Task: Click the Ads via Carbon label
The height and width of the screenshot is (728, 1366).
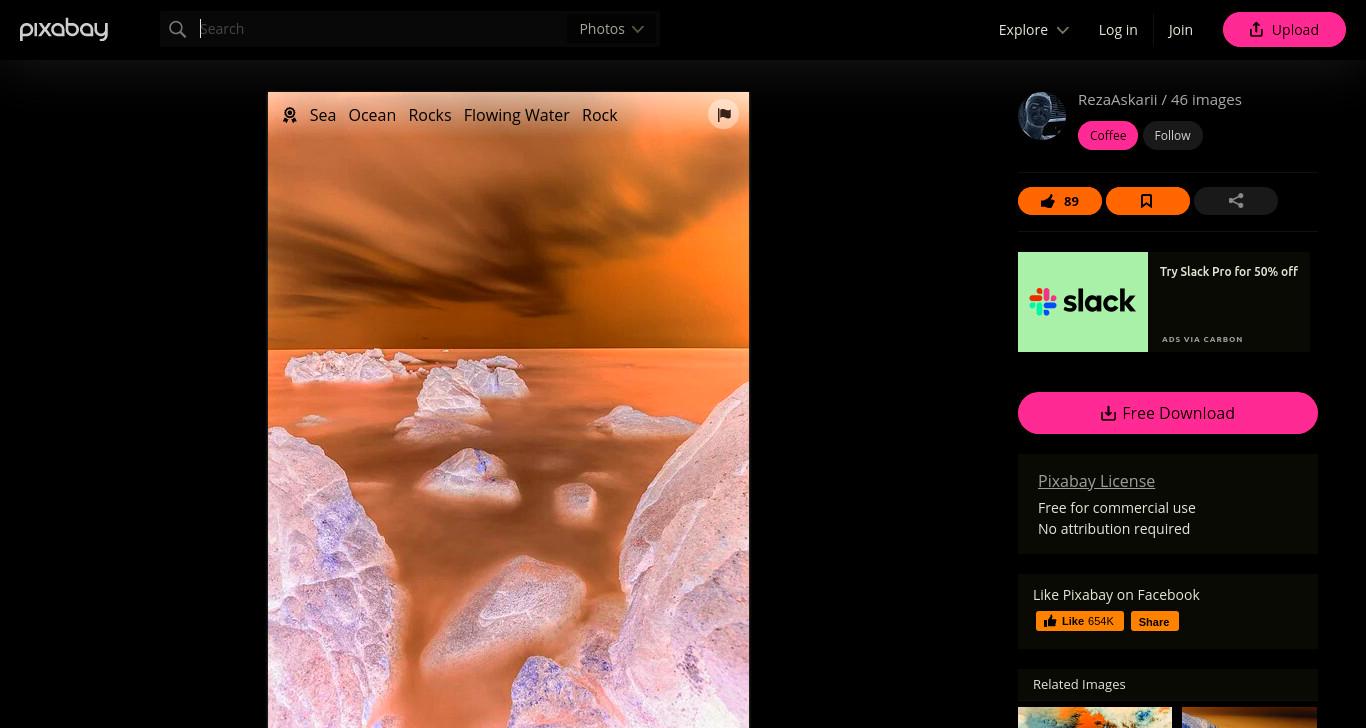Action: tap(1202, 339)
